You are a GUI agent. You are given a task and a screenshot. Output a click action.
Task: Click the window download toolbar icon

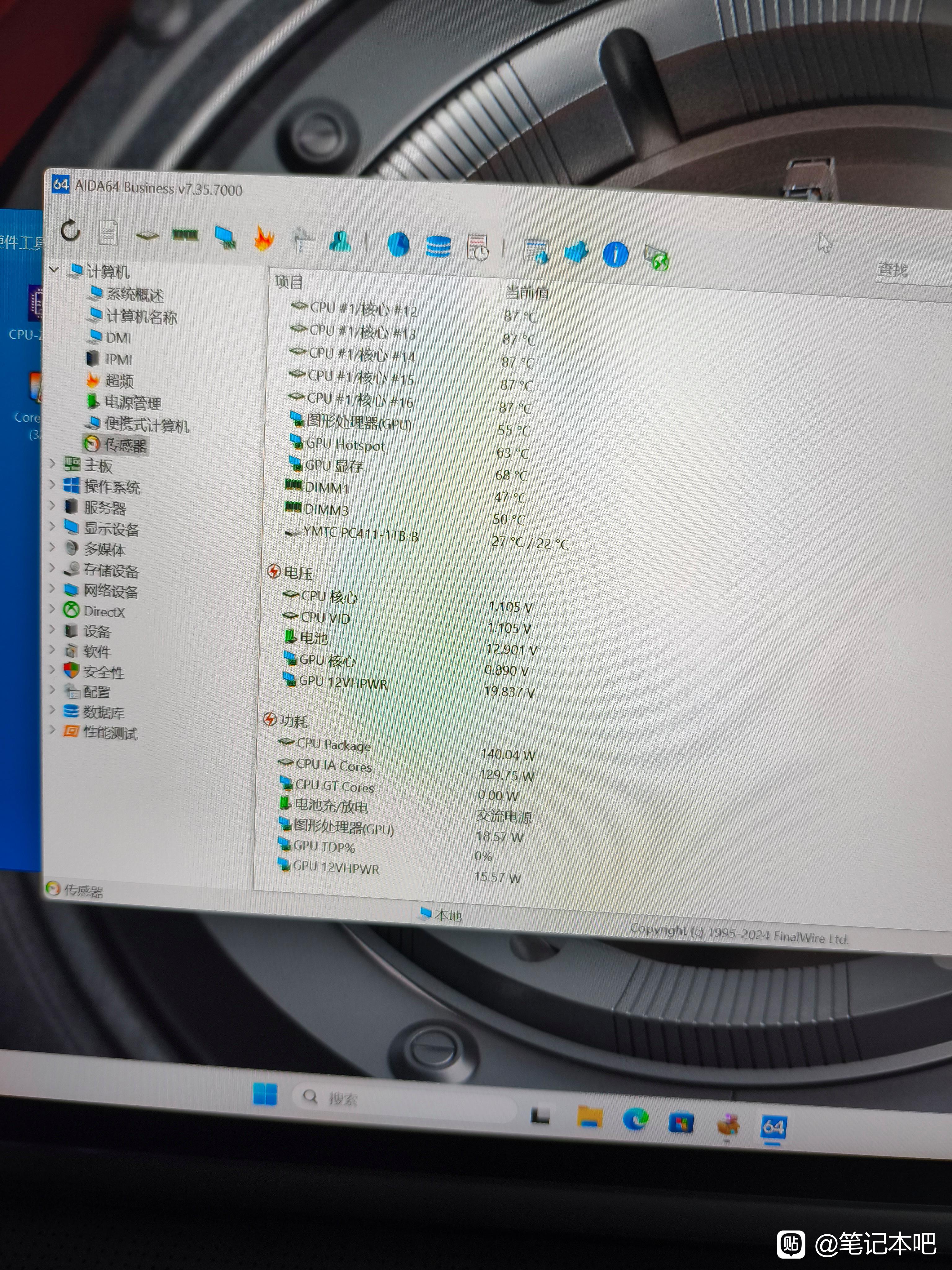[536, 251]
